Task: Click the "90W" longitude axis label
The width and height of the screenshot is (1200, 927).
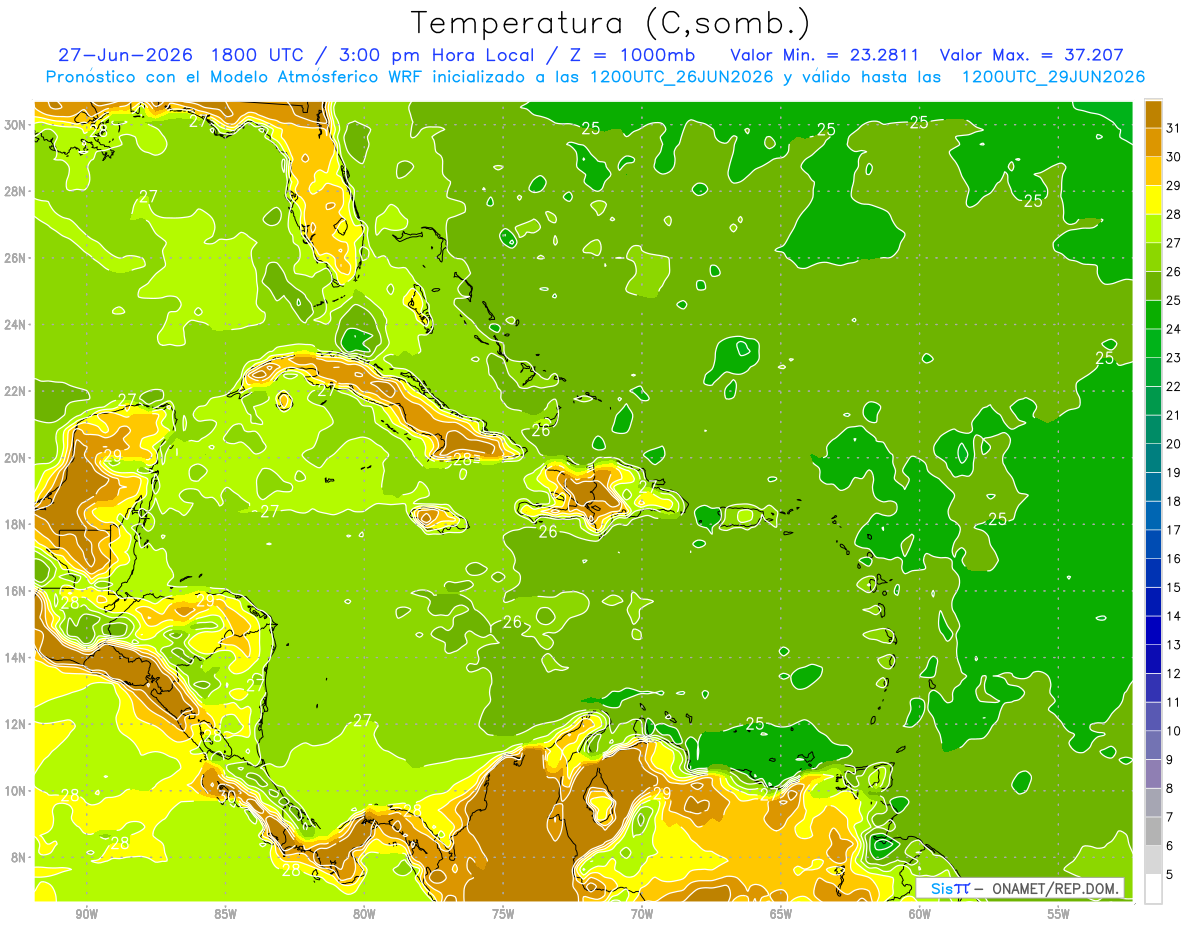Action: point(87,914)
